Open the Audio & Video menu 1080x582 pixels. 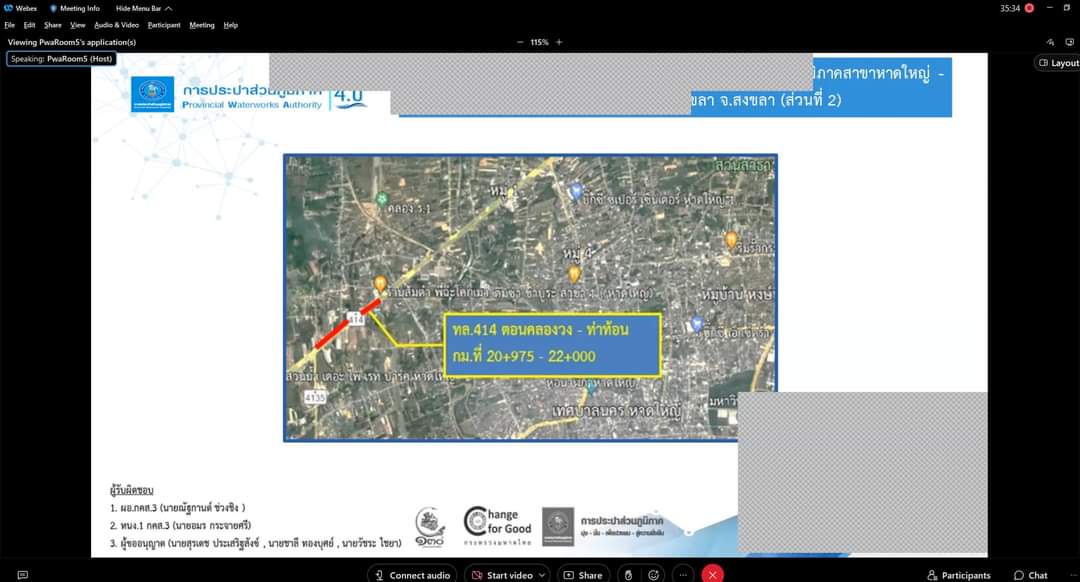tap(116, 25)
